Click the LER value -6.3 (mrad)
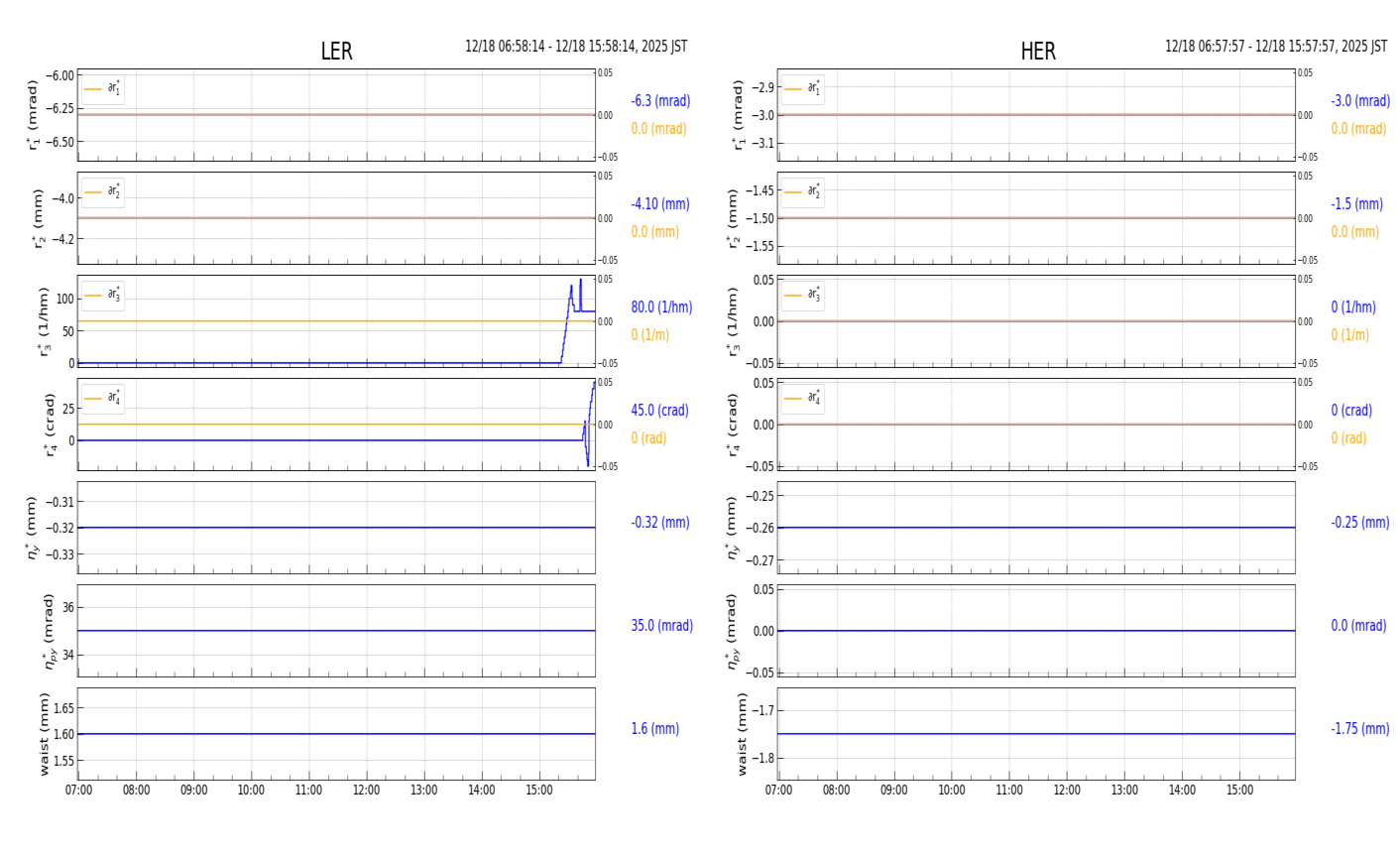This screenshot has height=857, width=1400. pyautogui.click(x=660, y=101)
